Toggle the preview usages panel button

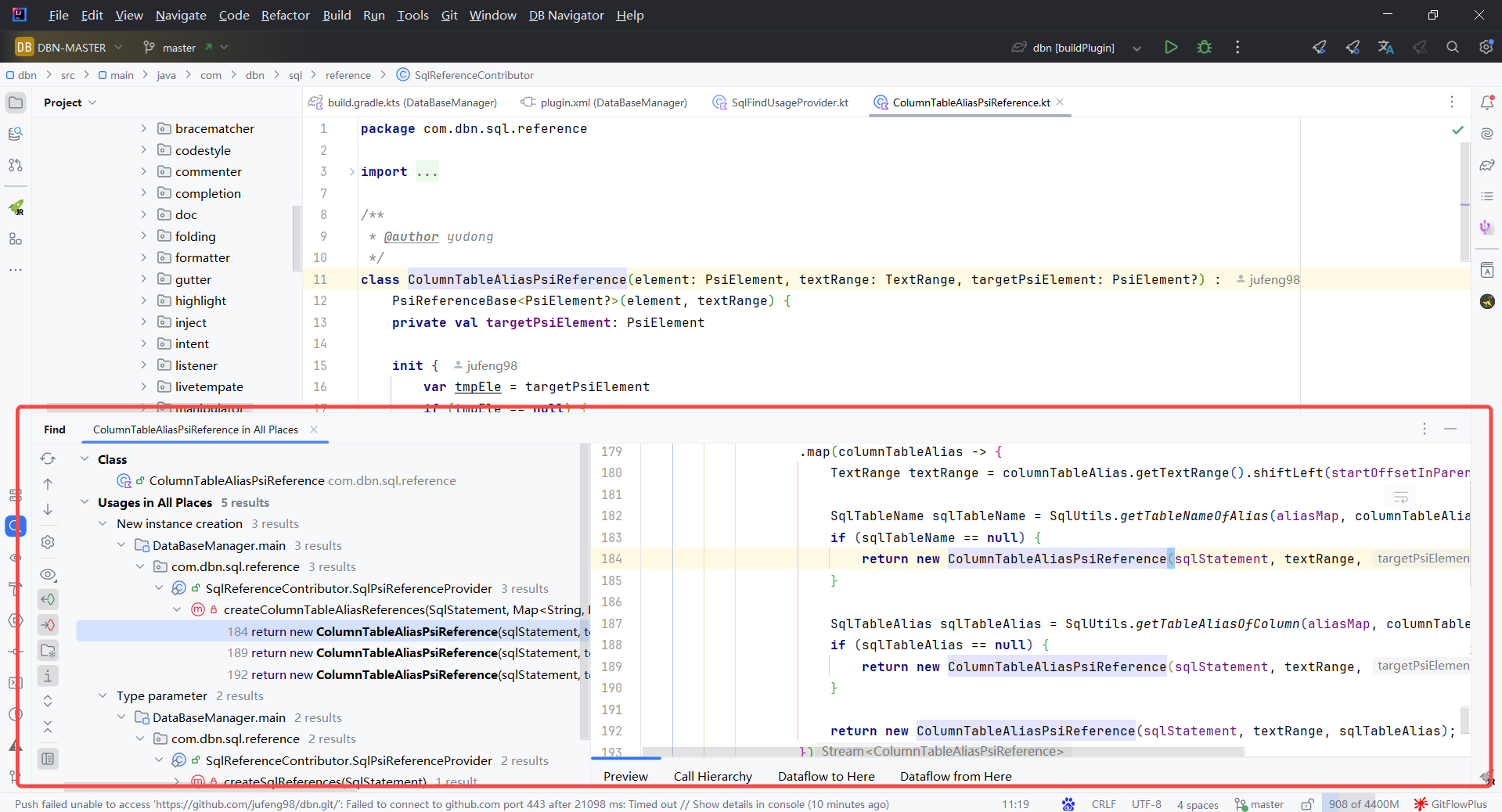coord(48,759)
